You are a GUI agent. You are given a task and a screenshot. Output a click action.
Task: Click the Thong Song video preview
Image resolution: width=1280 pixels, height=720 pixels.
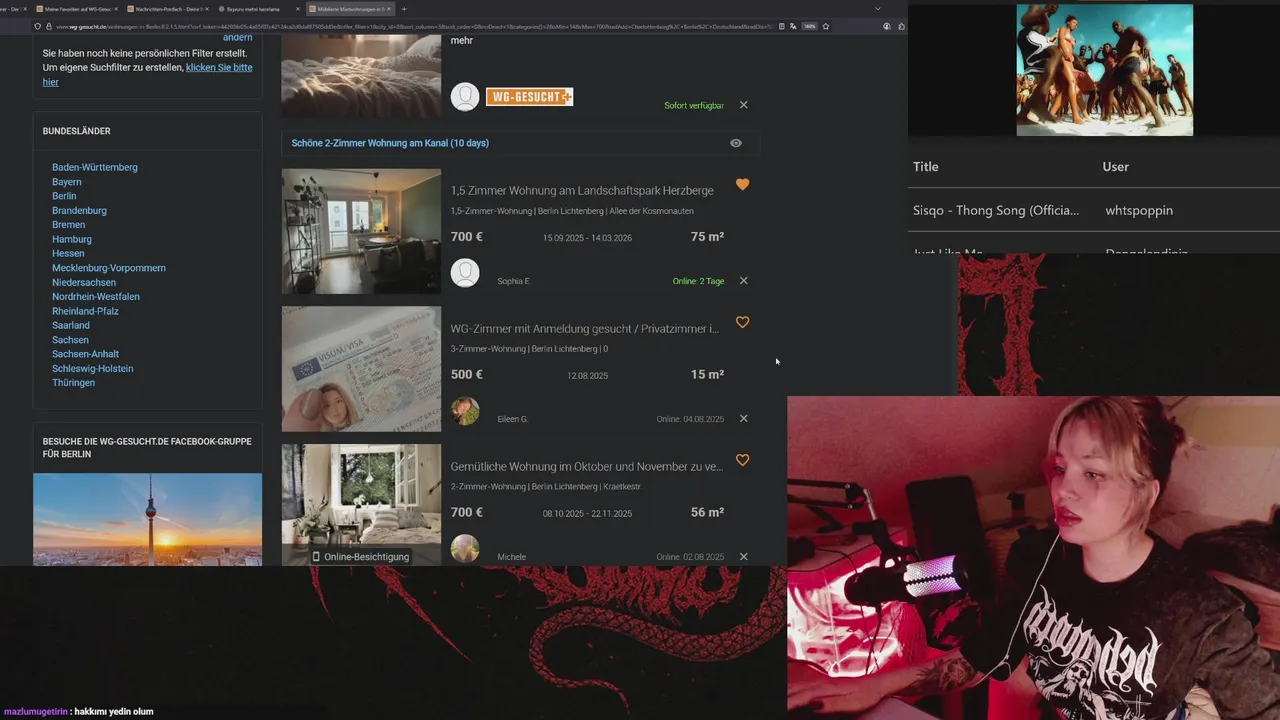coord(1104,70)
